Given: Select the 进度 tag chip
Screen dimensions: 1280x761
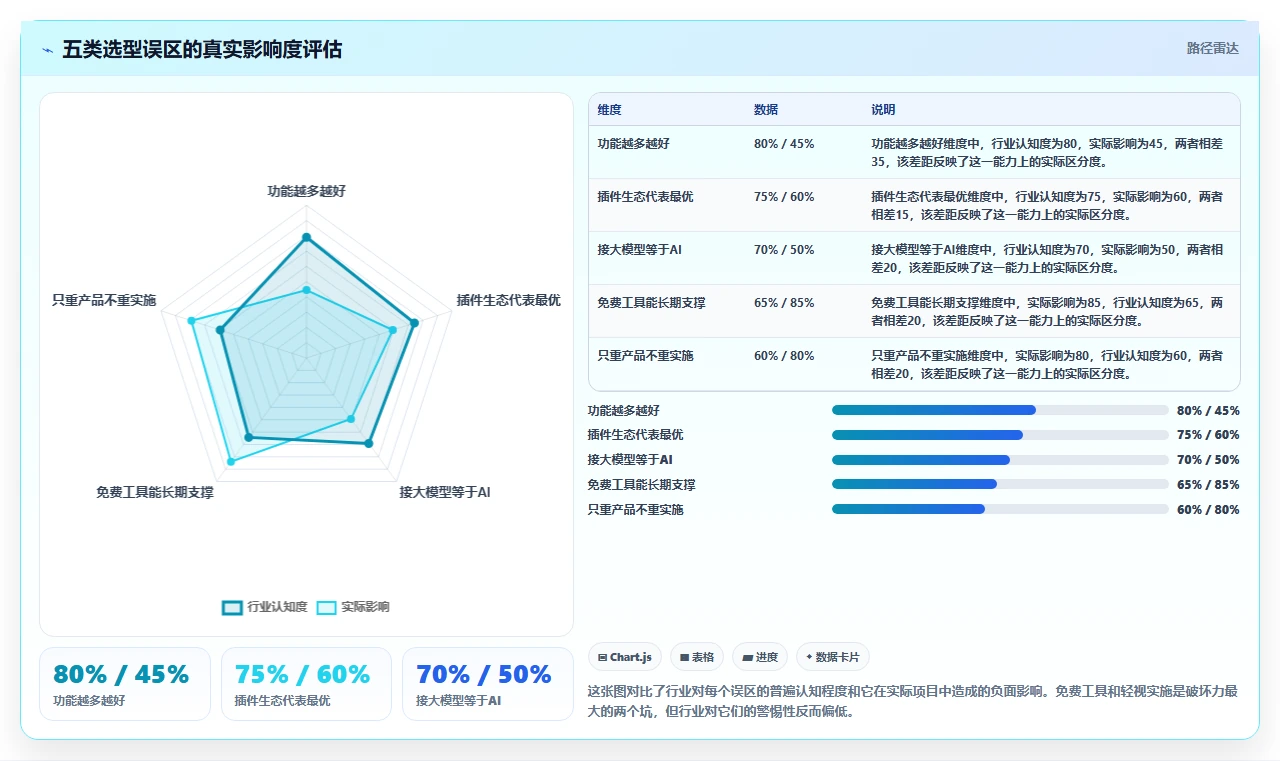Looking at the screenshot, I should click(760, 657).
